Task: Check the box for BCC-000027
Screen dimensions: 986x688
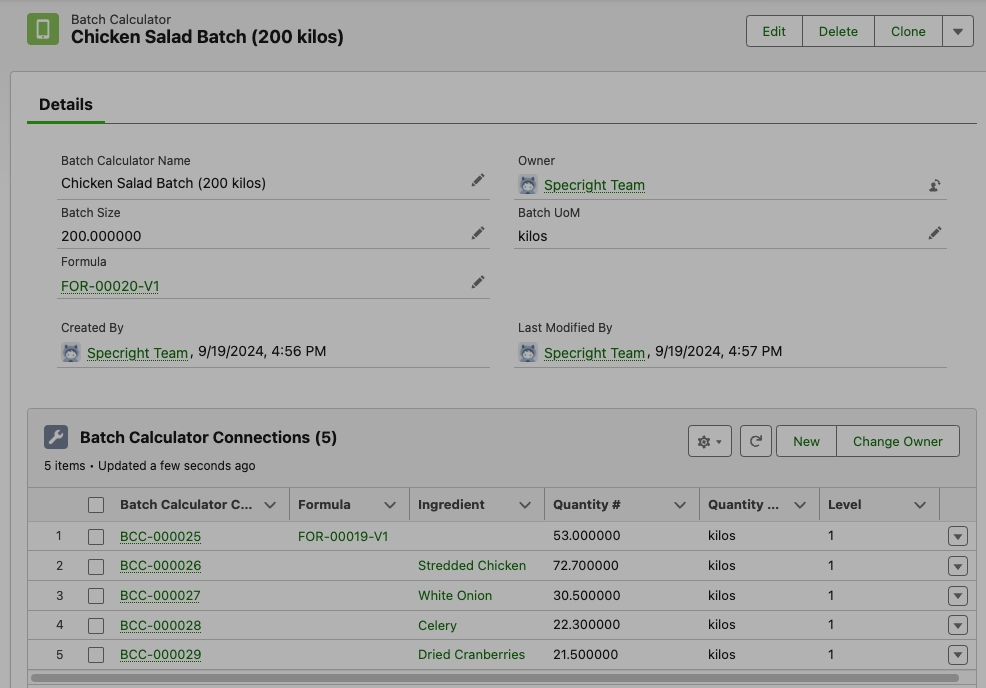Action: coord(96,596)
